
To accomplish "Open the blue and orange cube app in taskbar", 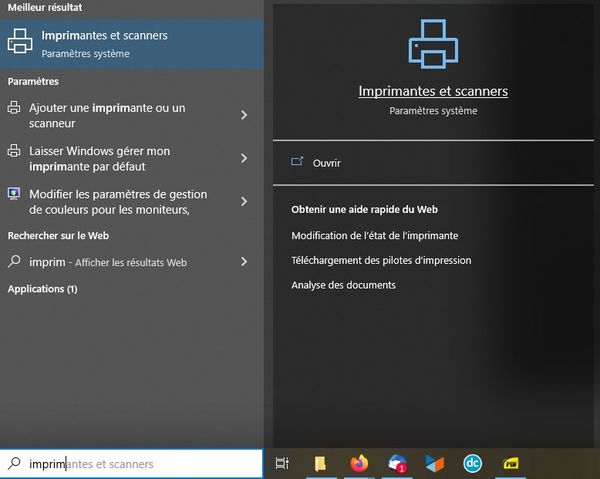I will [435, 463].
